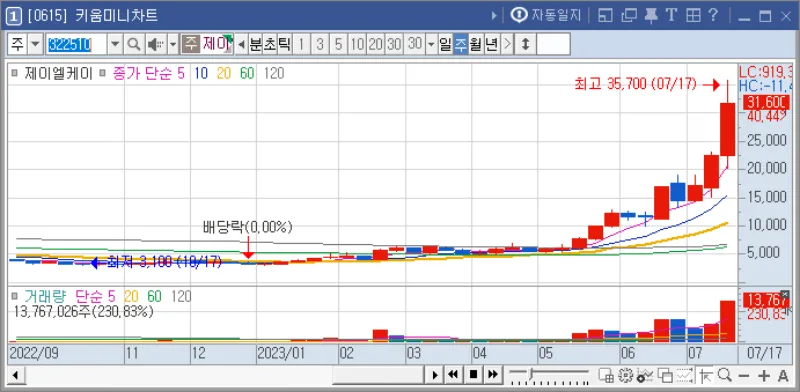Open the 주 market type dropdown
Screen dimensions: 800x392
pyautogui.click(x=35, y=44)
